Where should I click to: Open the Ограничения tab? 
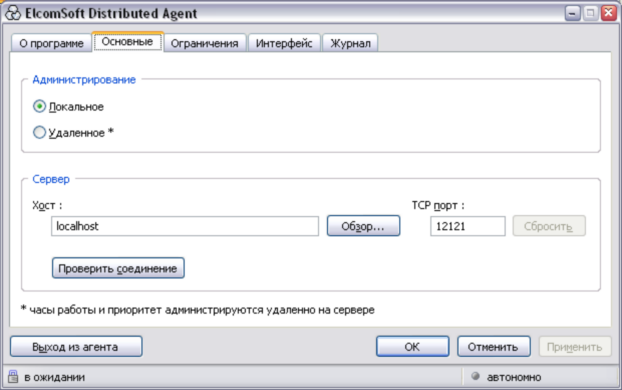204,43
